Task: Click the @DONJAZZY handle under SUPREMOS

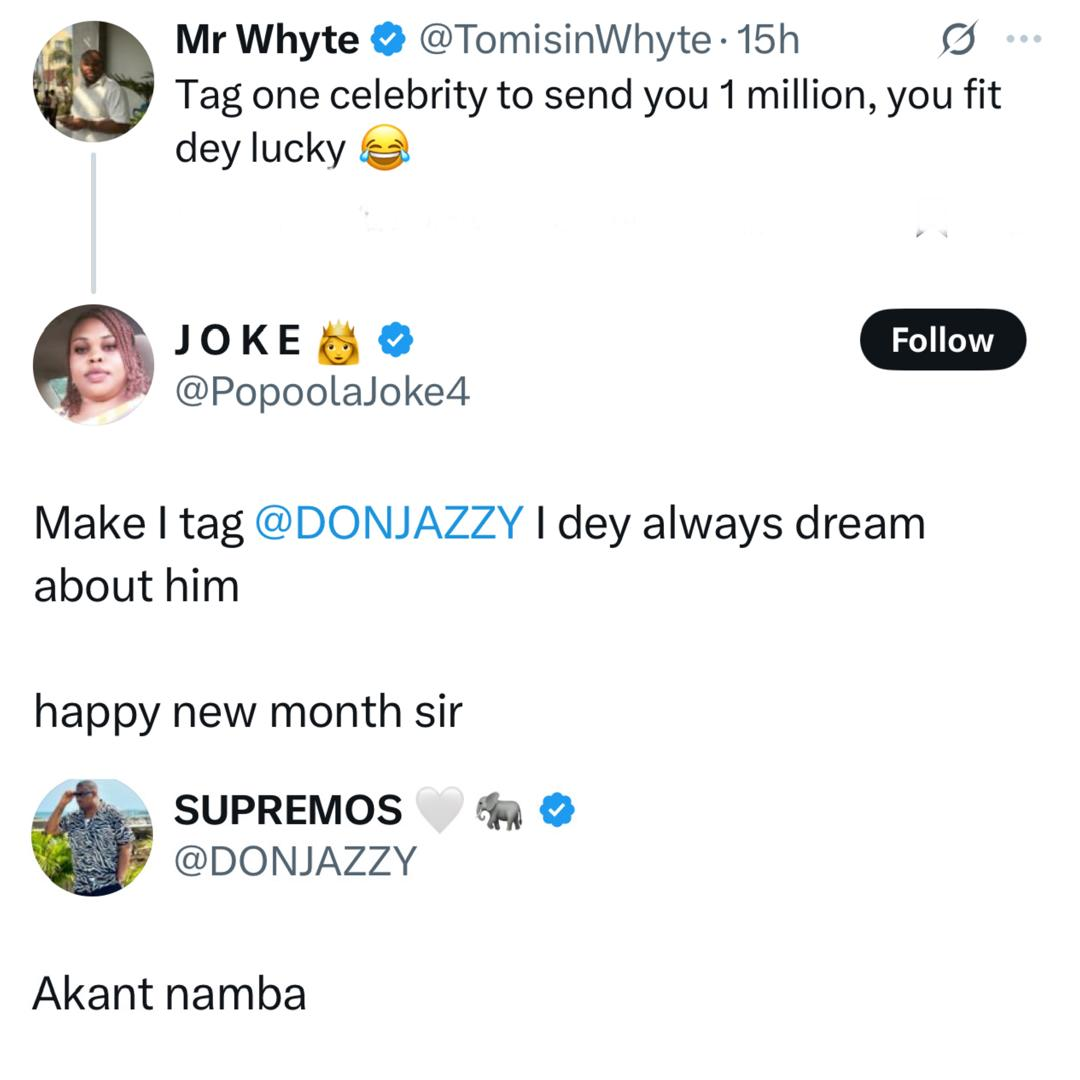Action: tap(295, 860)
